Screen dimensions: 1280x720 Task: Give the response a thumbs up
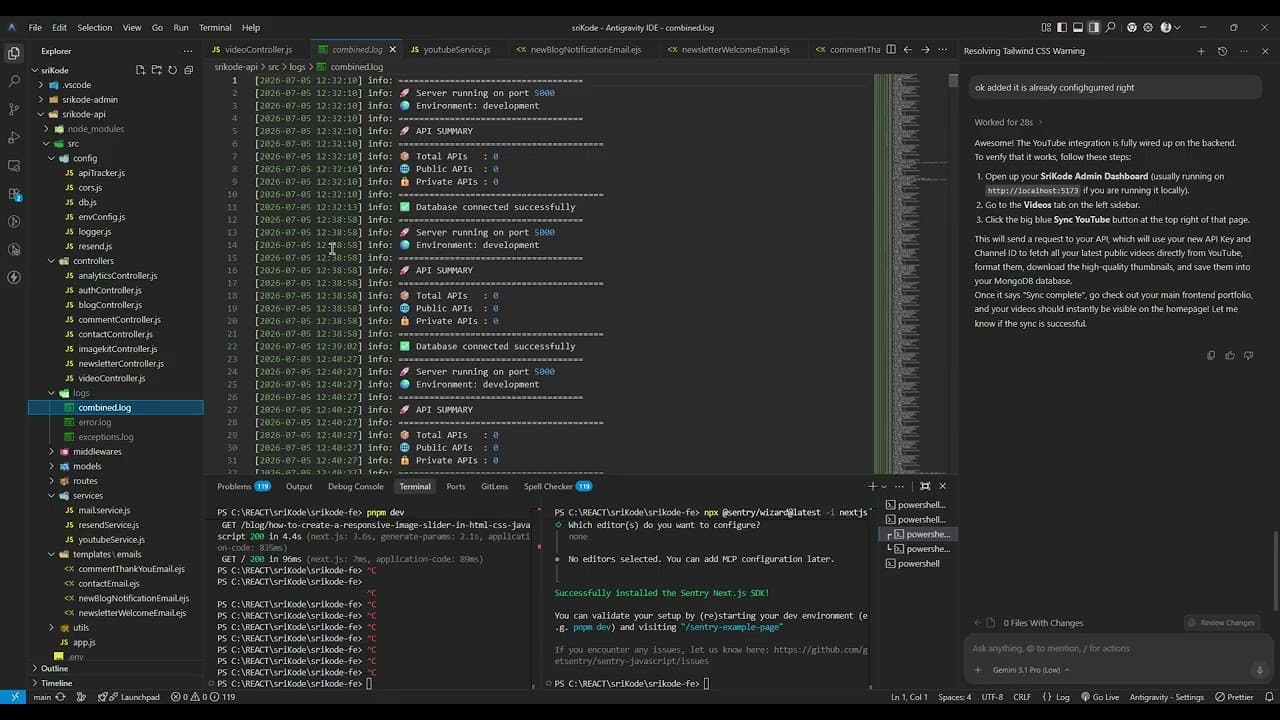[1230, 355]
